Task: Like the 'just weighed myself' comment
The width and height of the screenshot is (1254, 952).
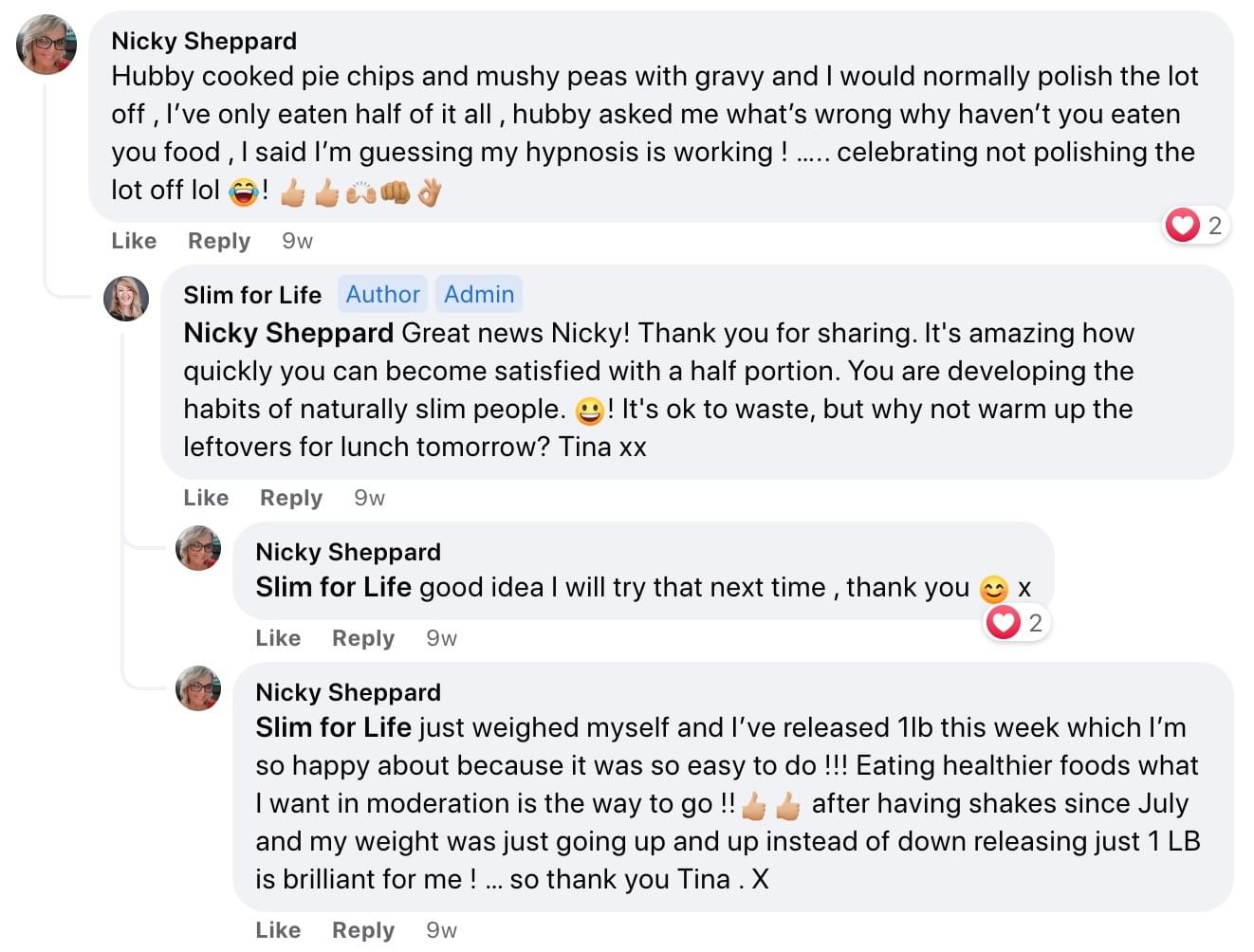Action: [278, 930]
